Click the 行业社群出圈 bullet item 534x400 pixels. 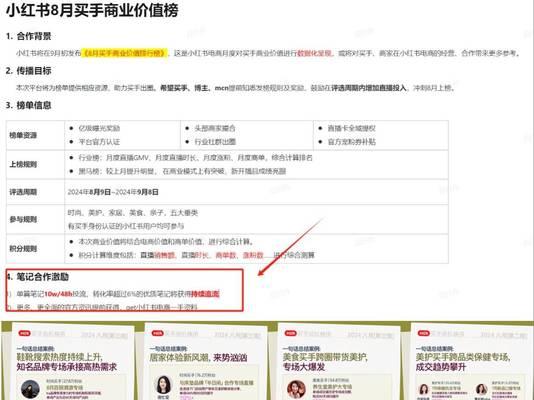pos(215,142)
